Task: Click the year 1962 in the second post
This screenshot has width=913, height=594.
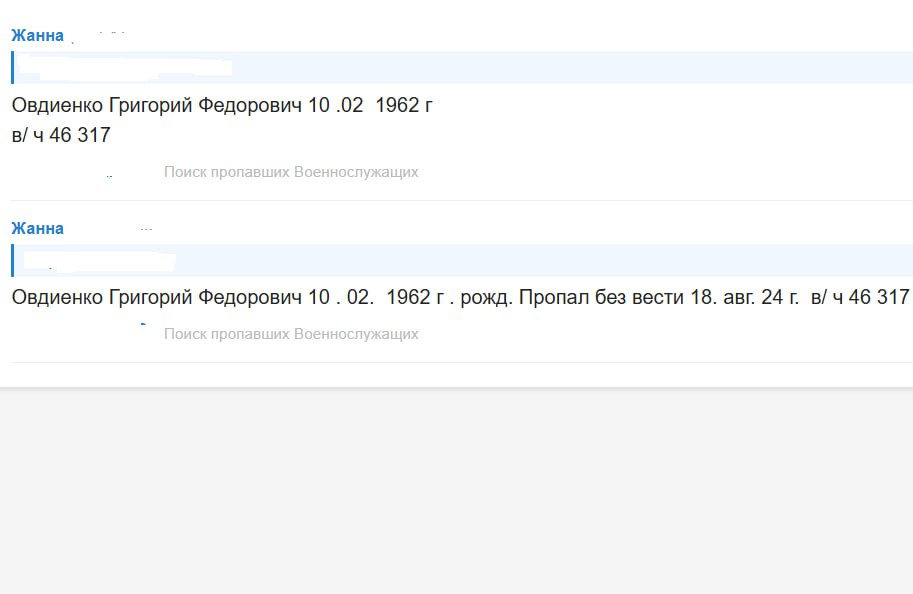Action: click(x=407, y=297)
